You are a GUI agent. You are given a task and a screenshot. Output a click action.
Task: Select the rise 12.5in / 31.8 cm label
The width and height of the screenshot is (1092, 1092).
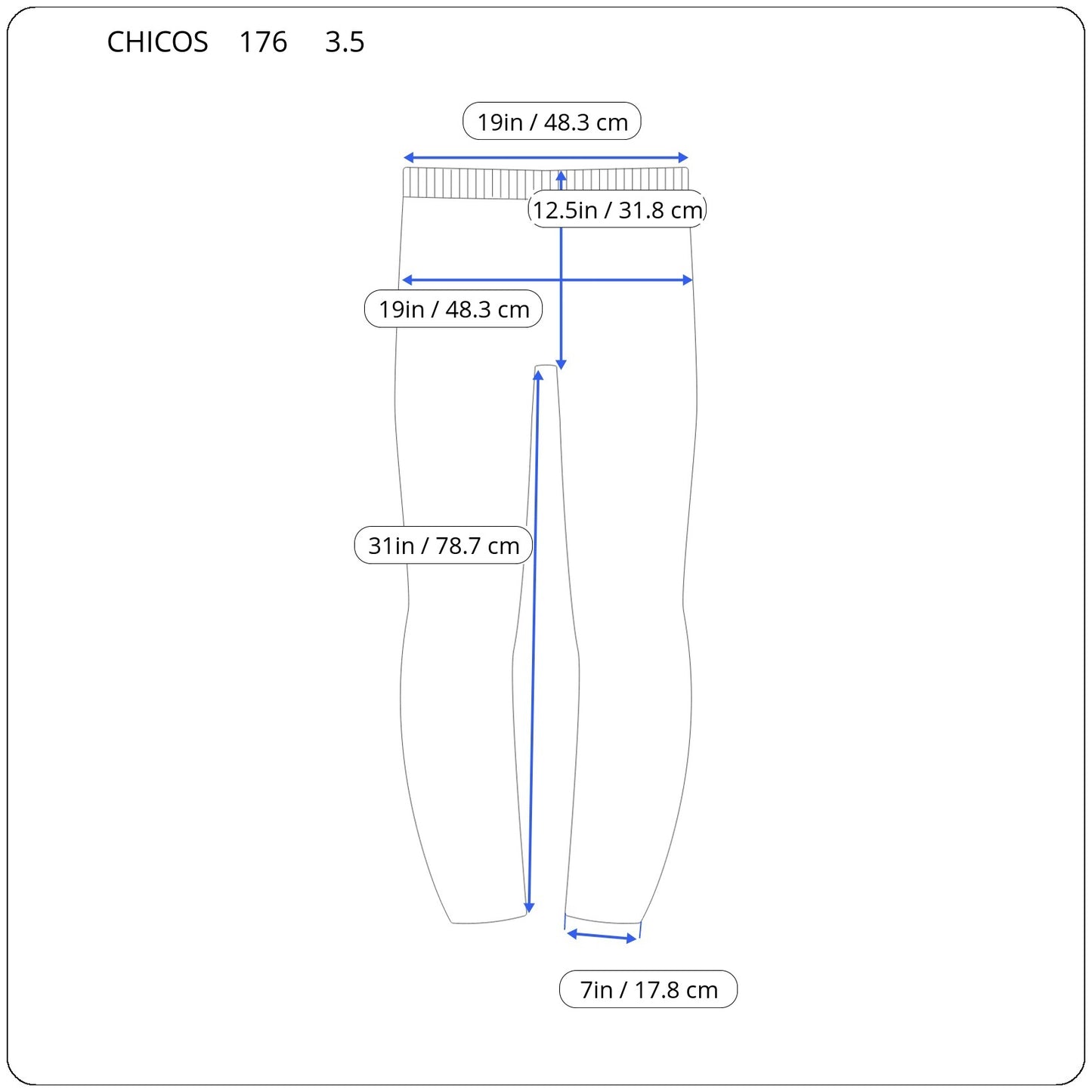click(x=617, y=209)
